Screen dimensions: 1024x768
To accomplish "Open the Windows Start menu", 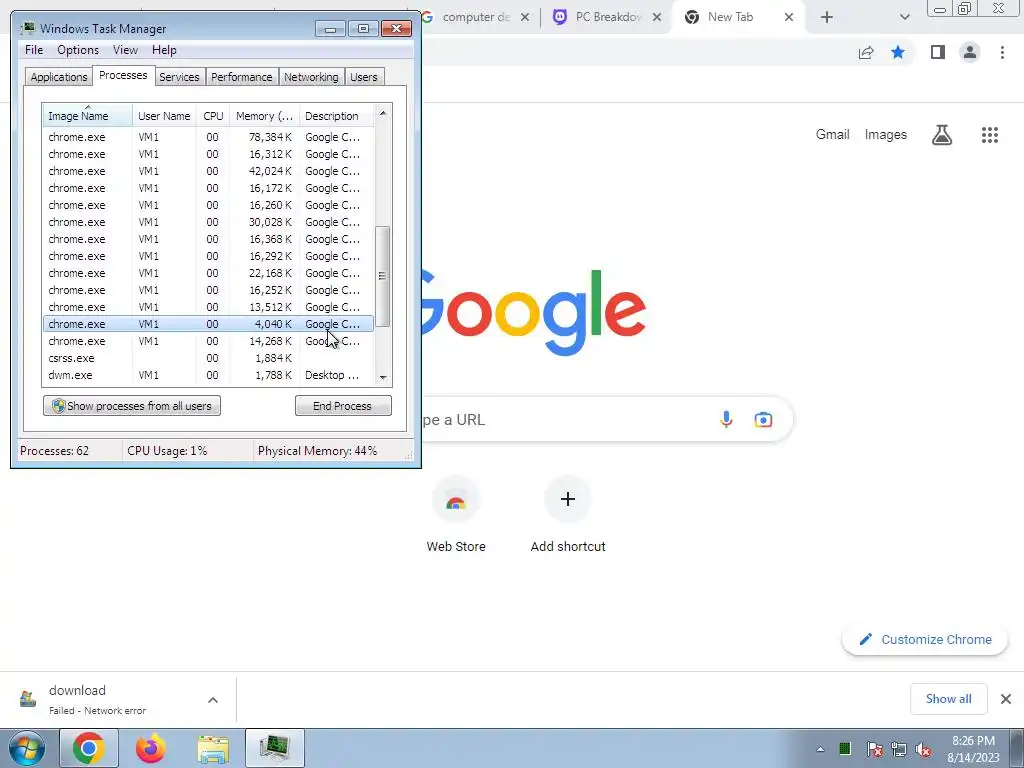I will tap(26, 748).
